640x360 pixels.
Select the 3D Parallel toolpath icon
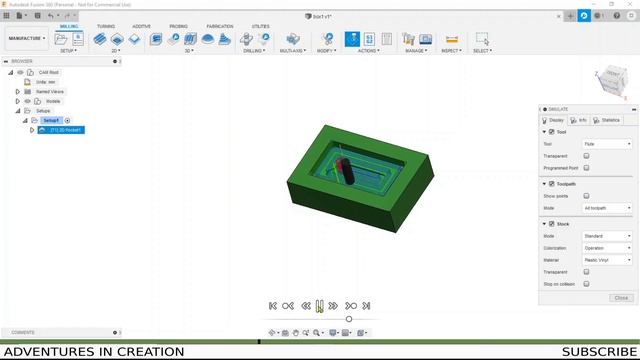pos(190,39)
